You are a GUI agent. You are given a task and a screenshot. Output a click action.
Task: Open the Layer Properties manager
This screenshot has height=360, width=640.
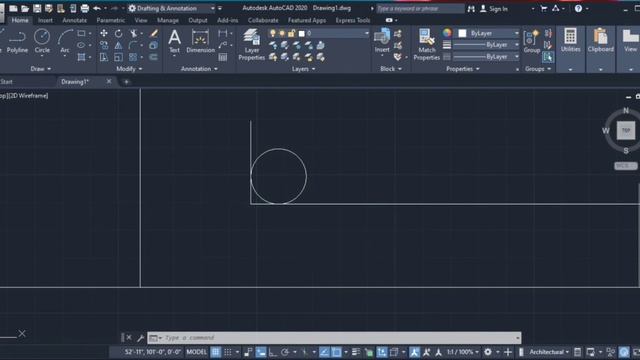click(251, 45)
